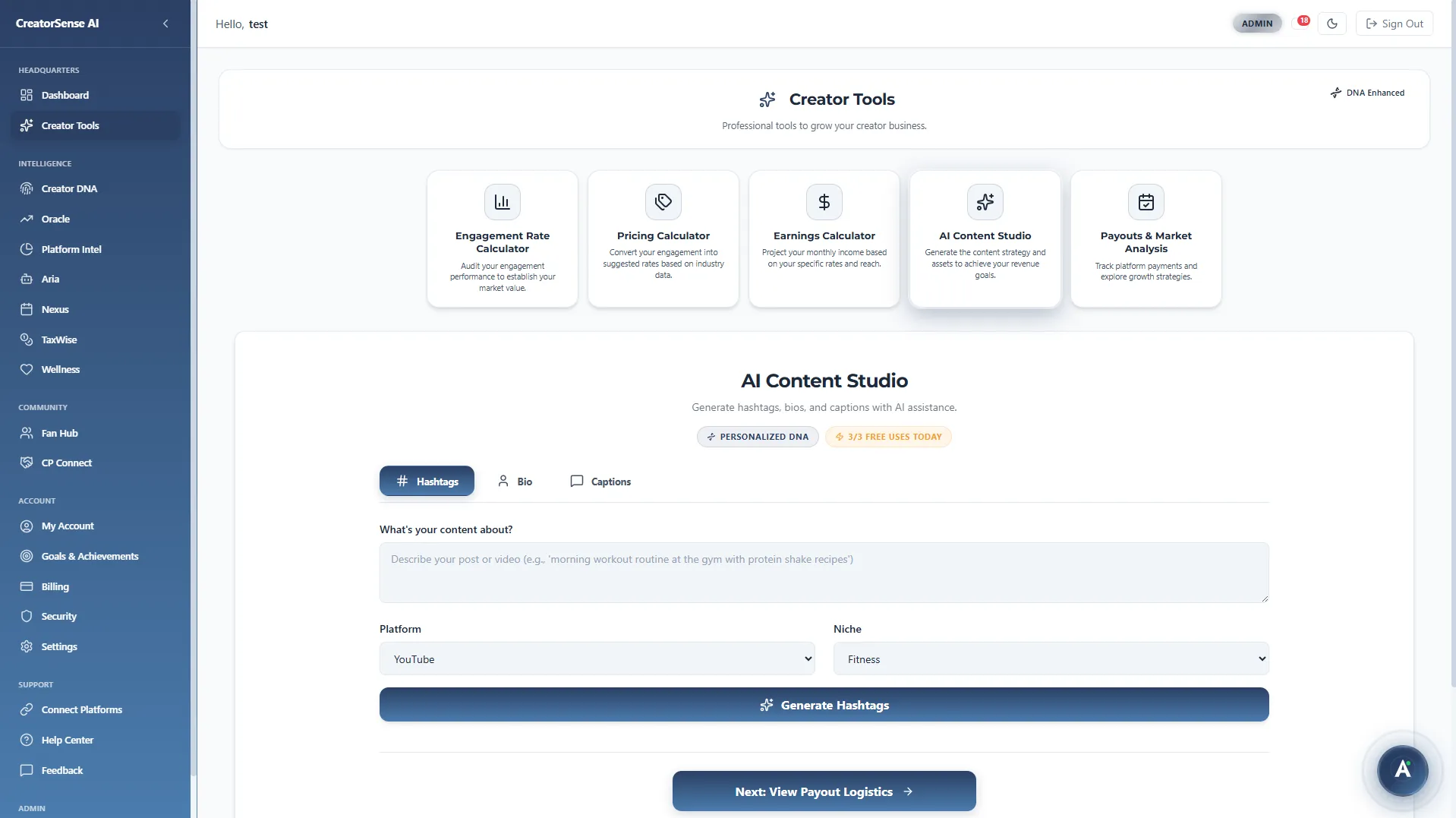Open the Wellness section
Viewport: 1456px width, 818px height.
(61, 369)
